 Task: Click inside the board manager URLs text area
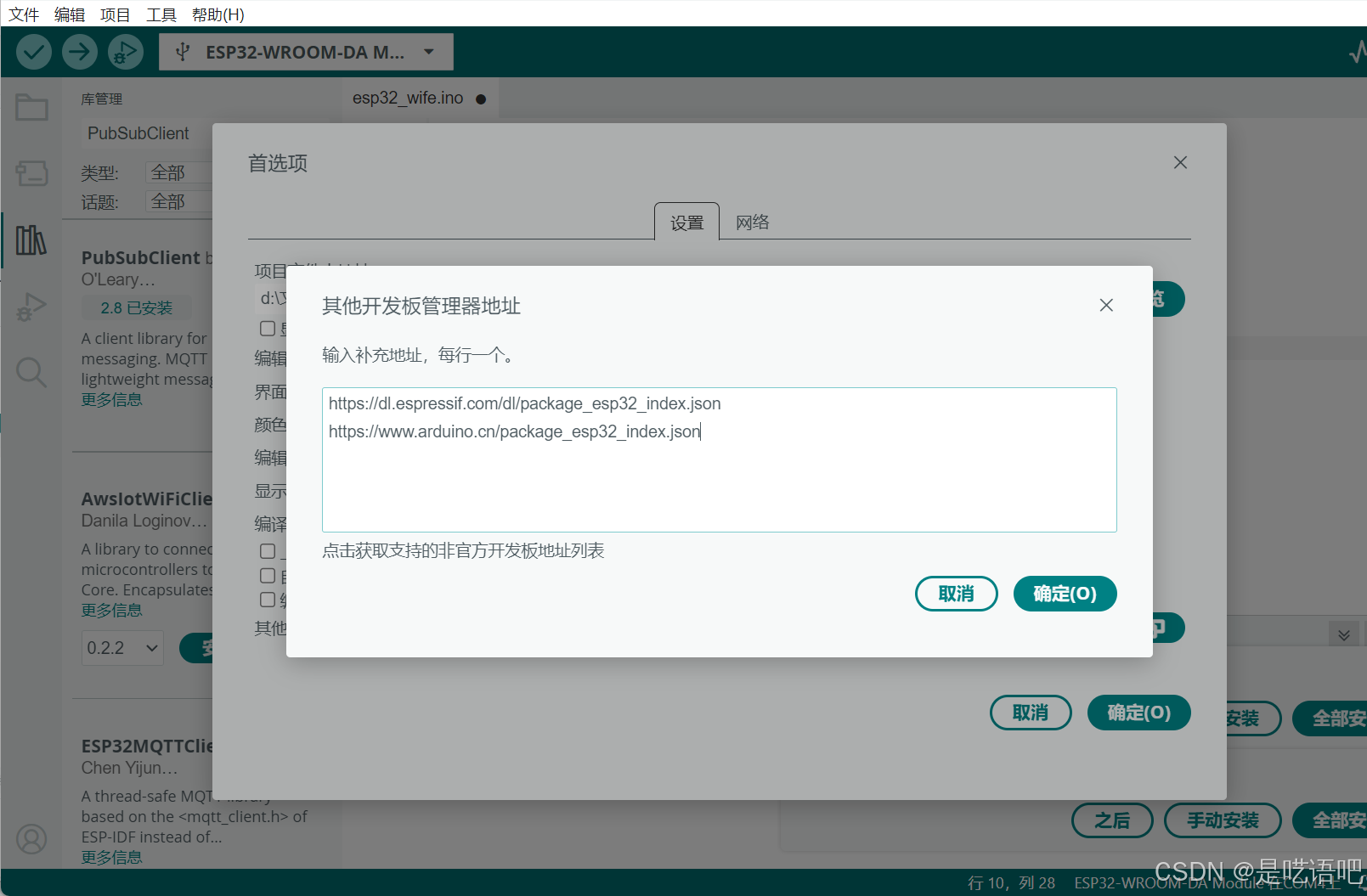coord(719,459)
